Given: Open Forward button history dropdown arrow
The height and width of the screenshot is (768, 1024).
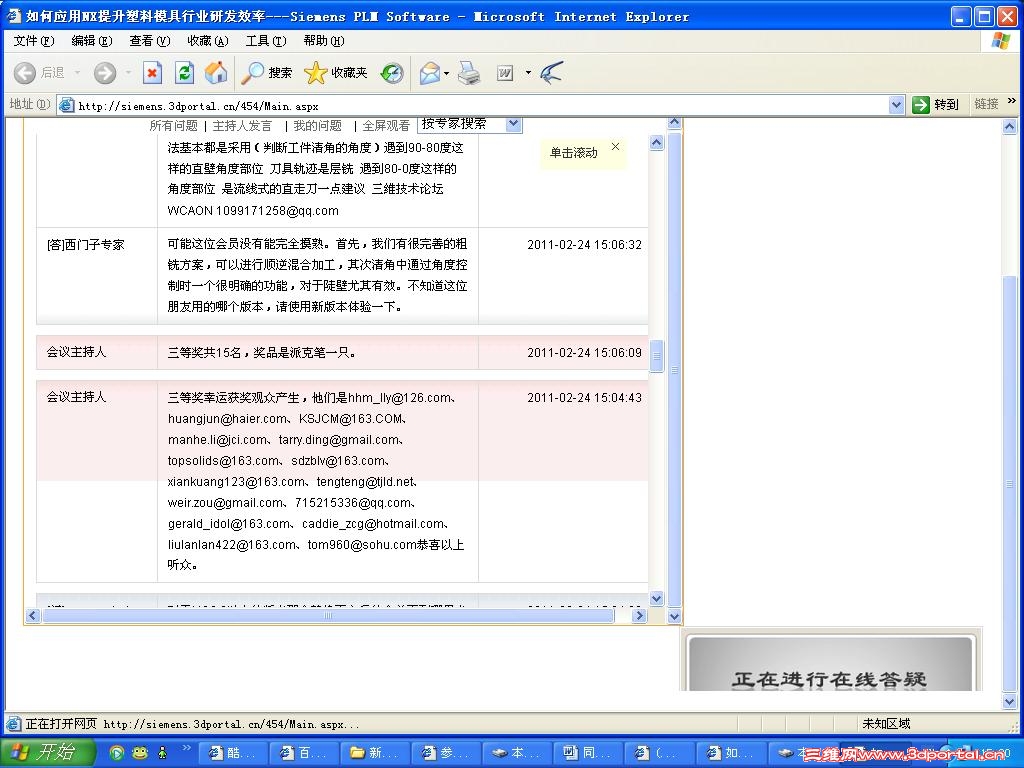Looking at the screenshot, I should (129, 72).
